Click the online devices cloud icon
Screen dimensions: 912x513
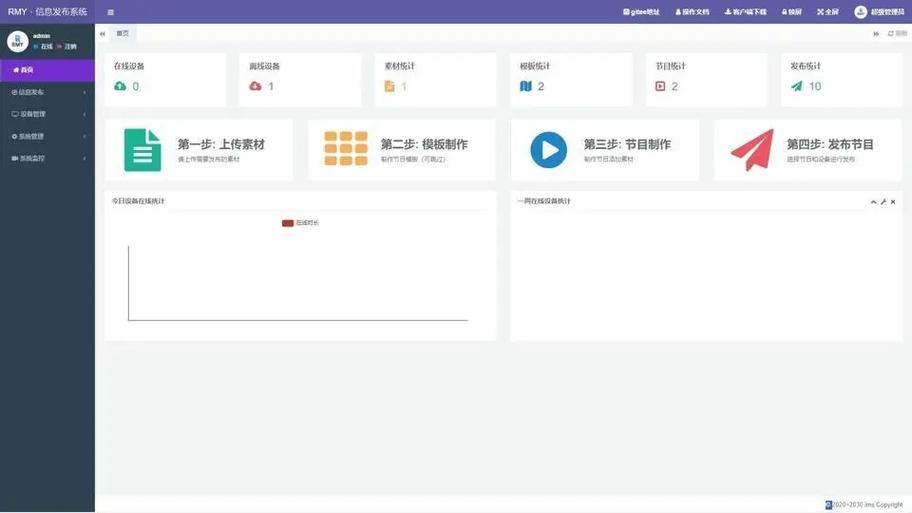(x=121, y=87)
